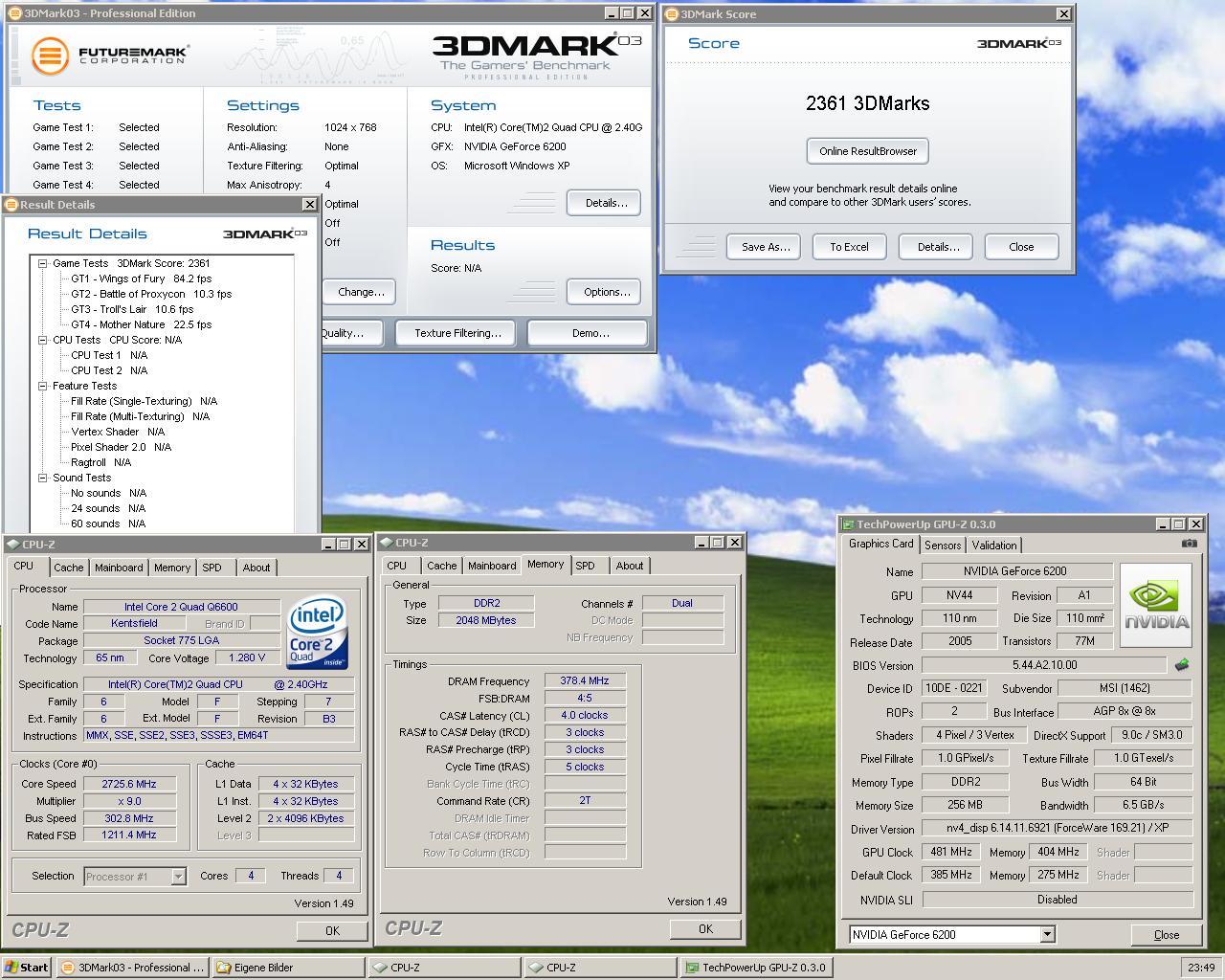Click Save As... in 3DMark Score

(766, 247)
